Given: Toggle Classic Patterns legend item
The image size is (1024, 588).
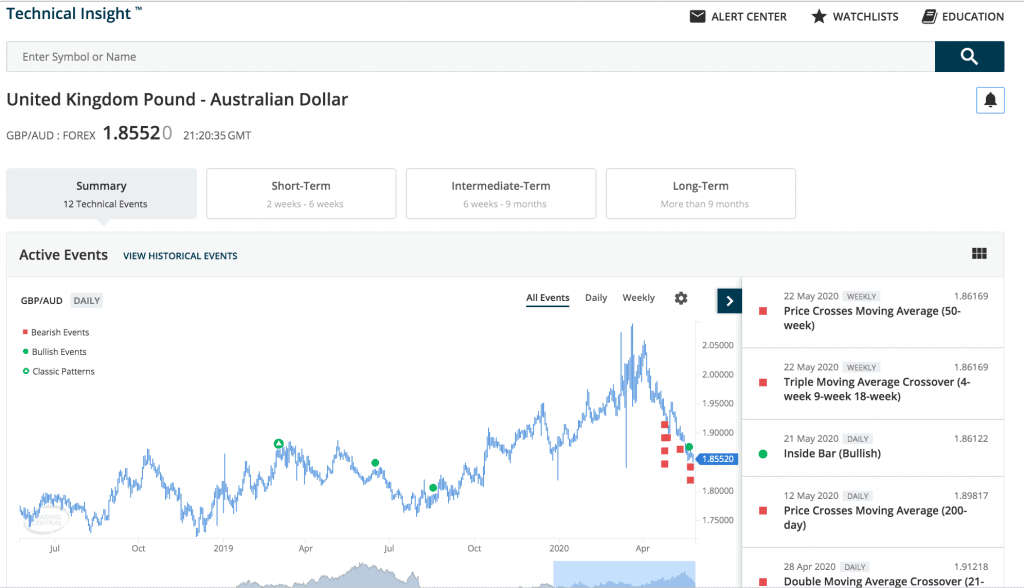Looking at the screenshot, I should click(x=58, y=371).
